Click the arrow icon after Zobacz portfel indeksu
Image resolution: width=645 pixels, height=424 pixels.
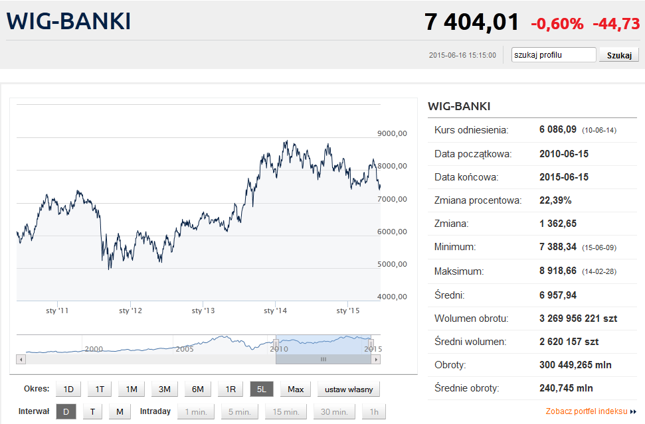coord(634,411)
